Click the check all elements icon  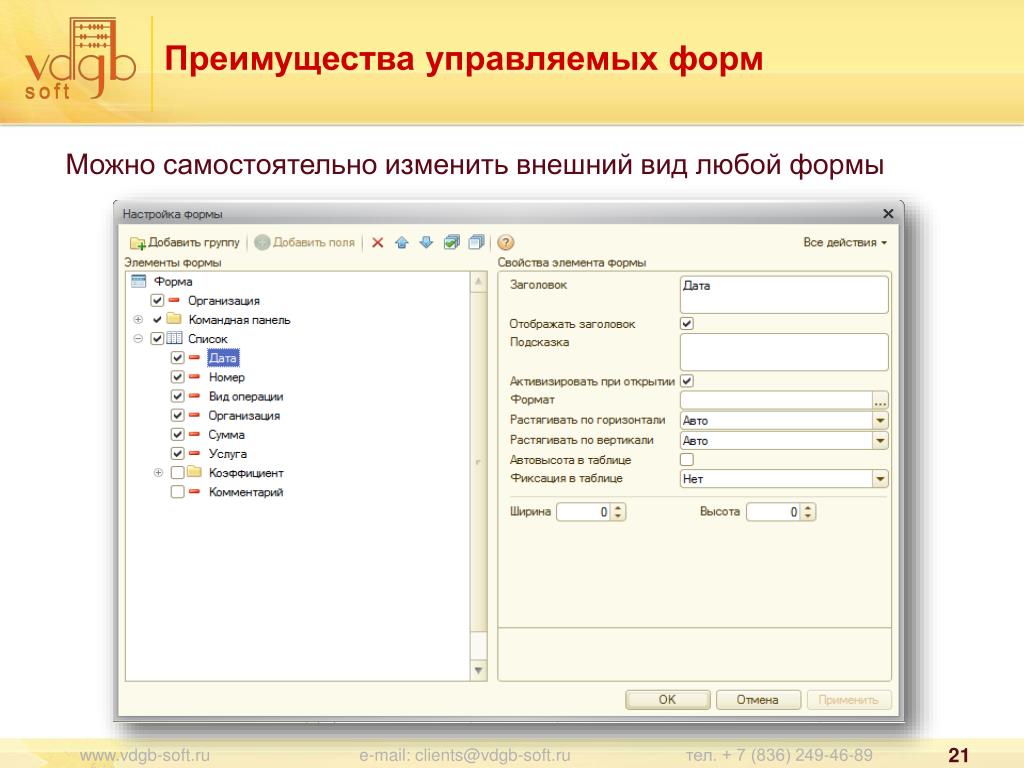tap(451, 242)
